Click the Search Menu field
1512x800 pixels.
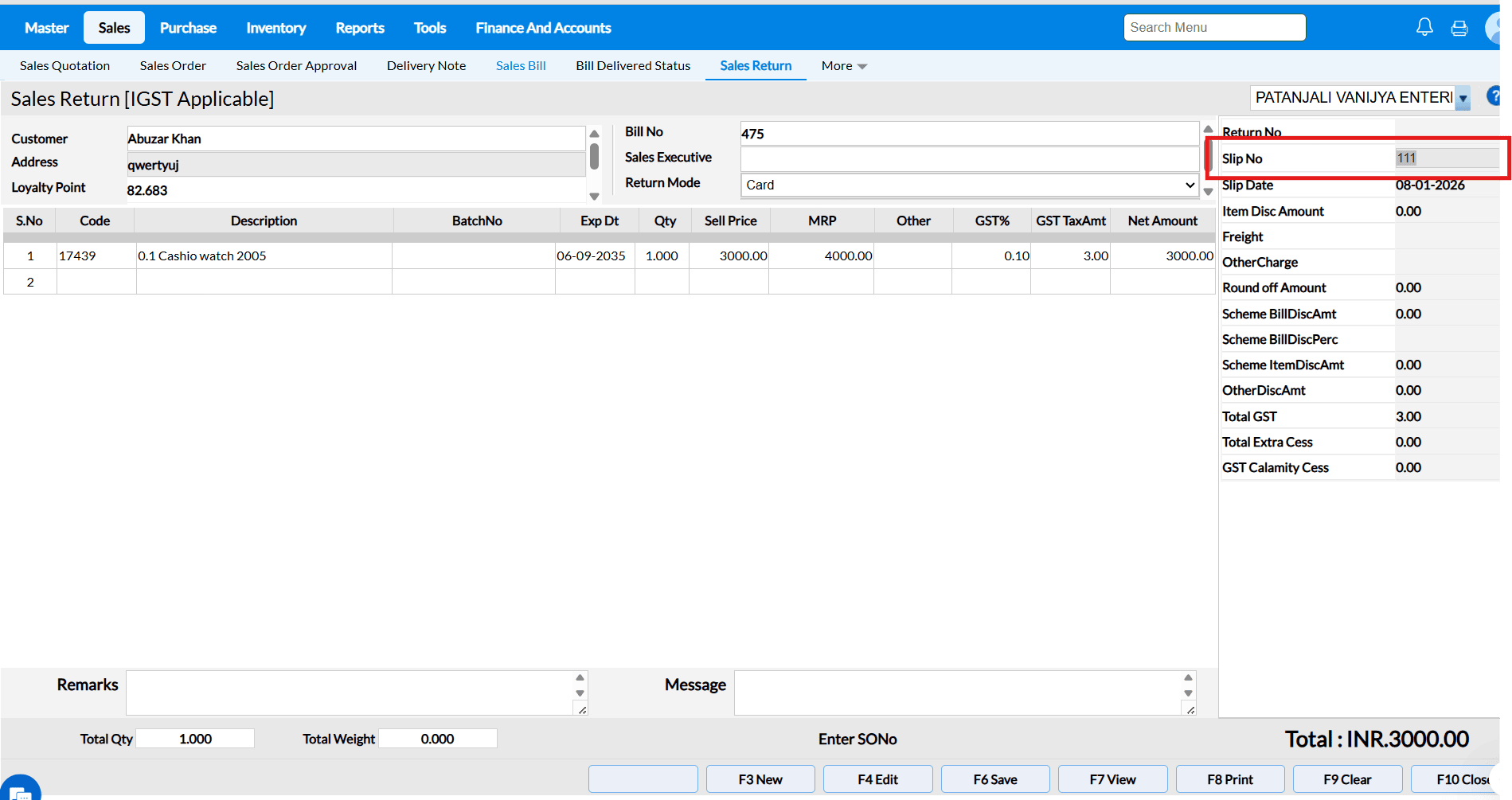click(x=1214, y=28)
